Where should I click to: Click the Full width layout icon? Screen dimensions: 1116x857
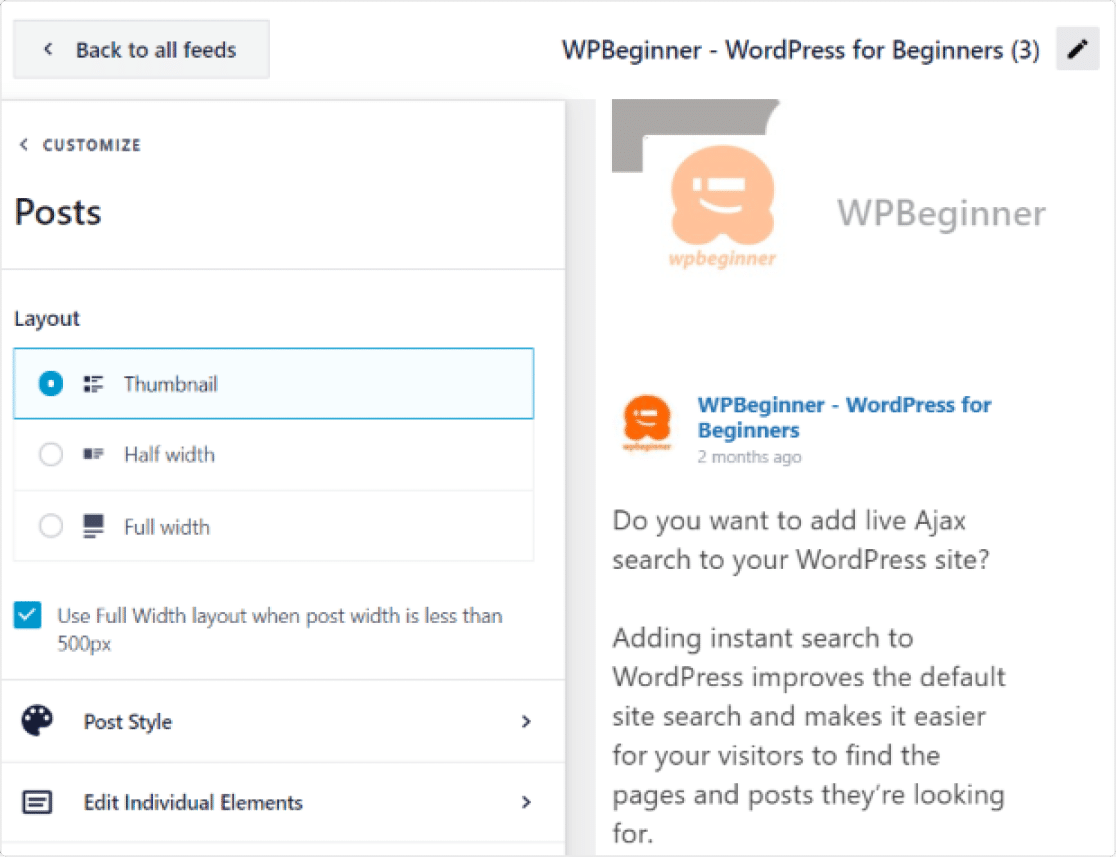pyautogui.click(x=93, y=526)
